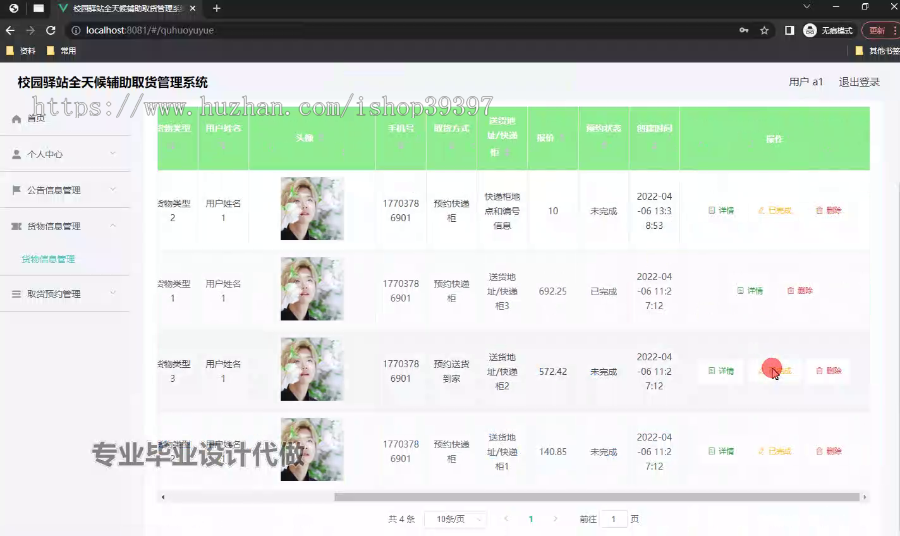Select the 货物信息管理 submenu item
Viewport: 900px width, 536px height.
click(x=48, y=259)
